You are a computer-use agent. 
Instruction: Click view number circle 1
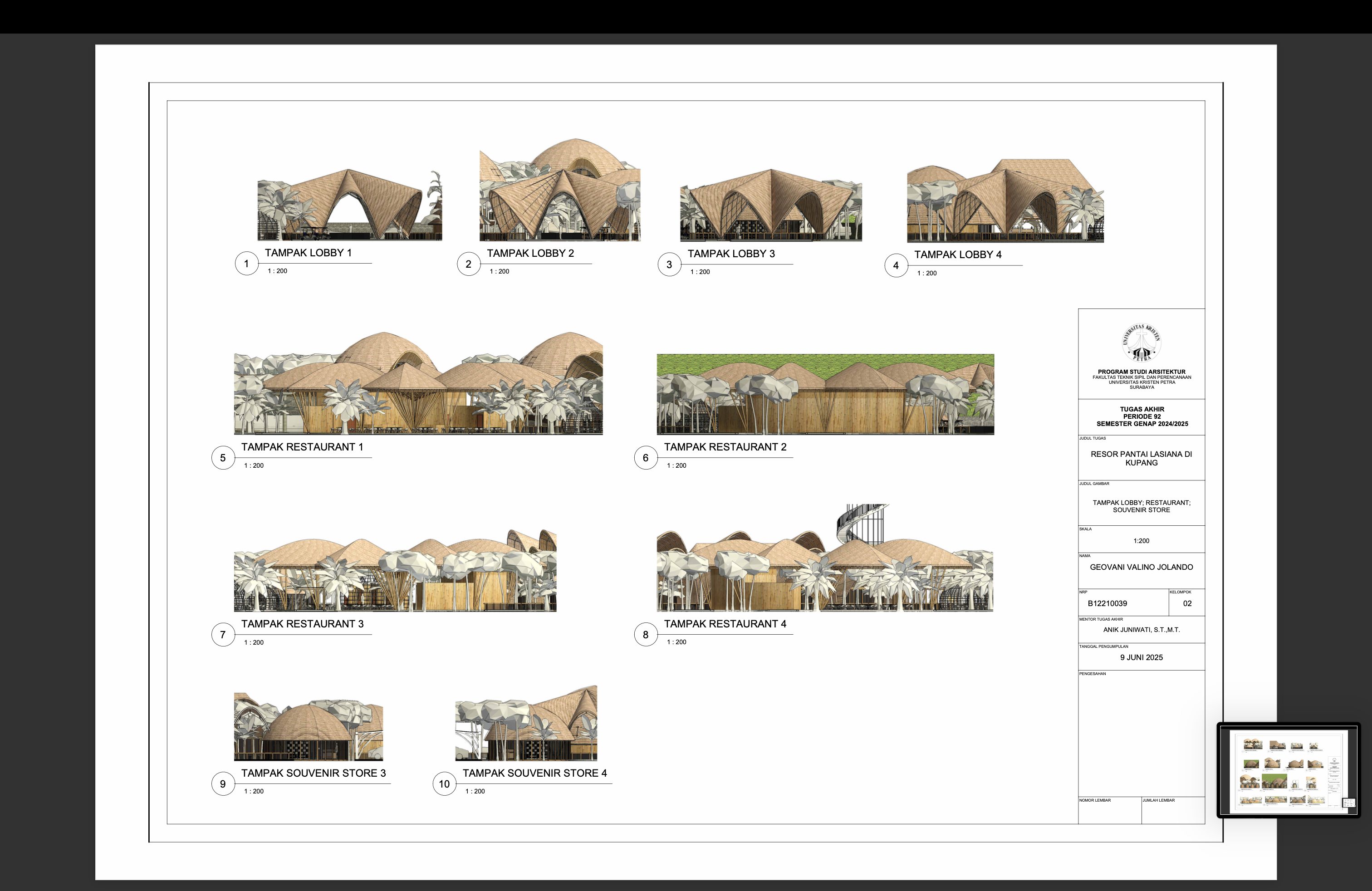pyautogui.click(x=246, y=264)
